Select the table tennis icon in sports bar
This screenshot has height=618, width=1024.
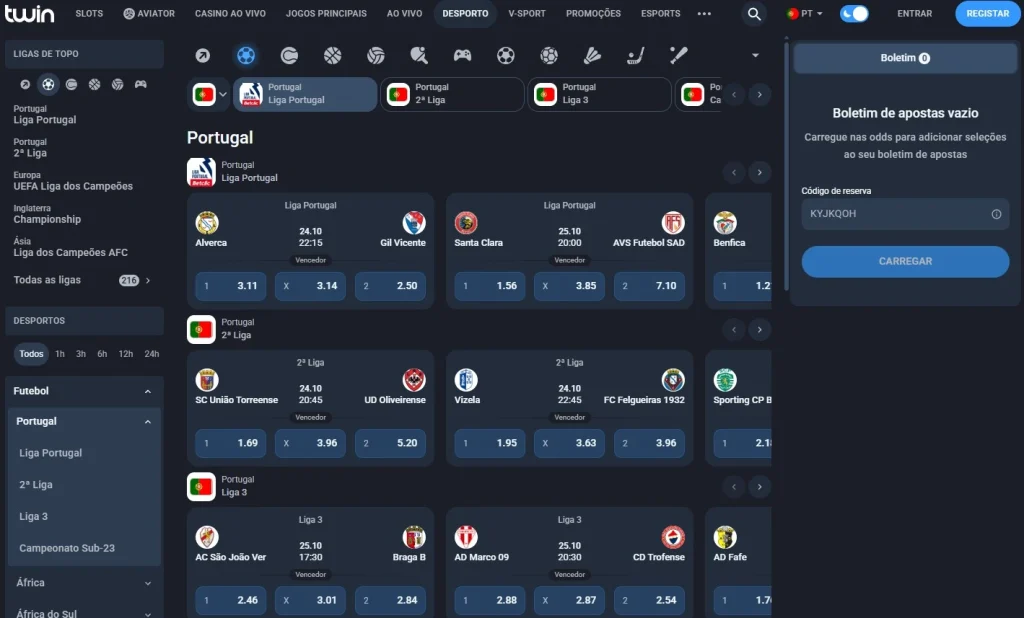point(419,56)
